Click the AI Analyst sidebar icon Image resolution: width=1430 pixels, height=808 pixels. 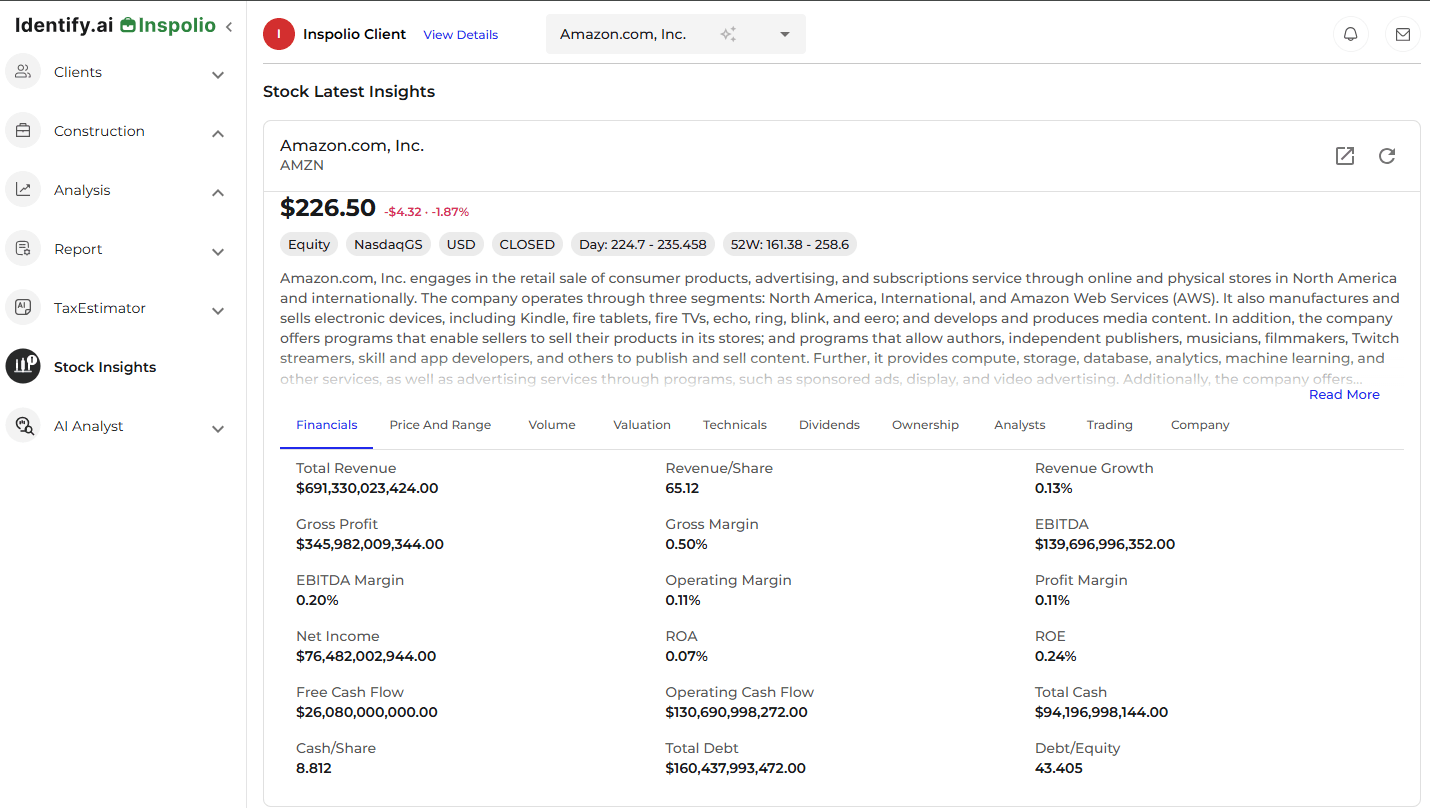23,426
